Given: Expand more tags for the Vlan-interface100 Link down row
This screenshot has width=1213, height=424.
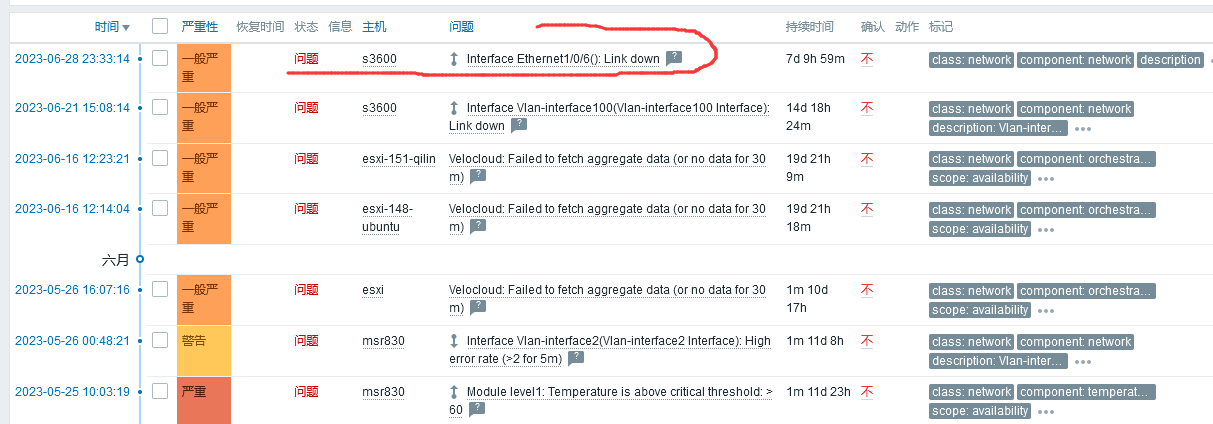Looking at the screenshot, I should click(1083, 128).
